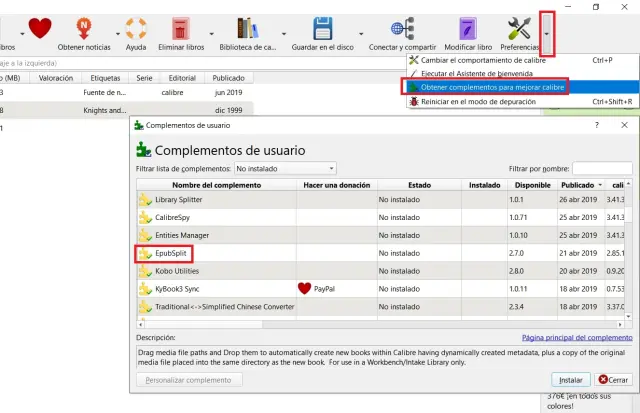Choose 'Reiniciar en el modo de depuración'
Viewport: 640px width, 413px height.
tap(480, 102)
